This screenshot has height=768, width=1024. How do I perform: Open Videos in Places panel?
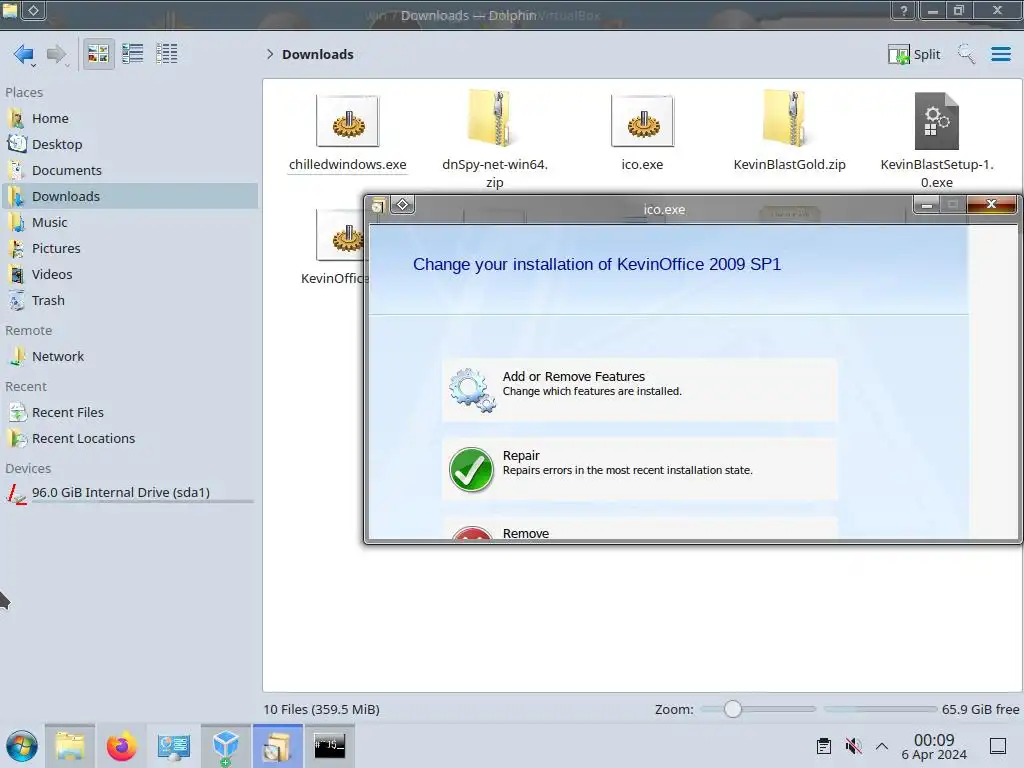tap(129, 275)
